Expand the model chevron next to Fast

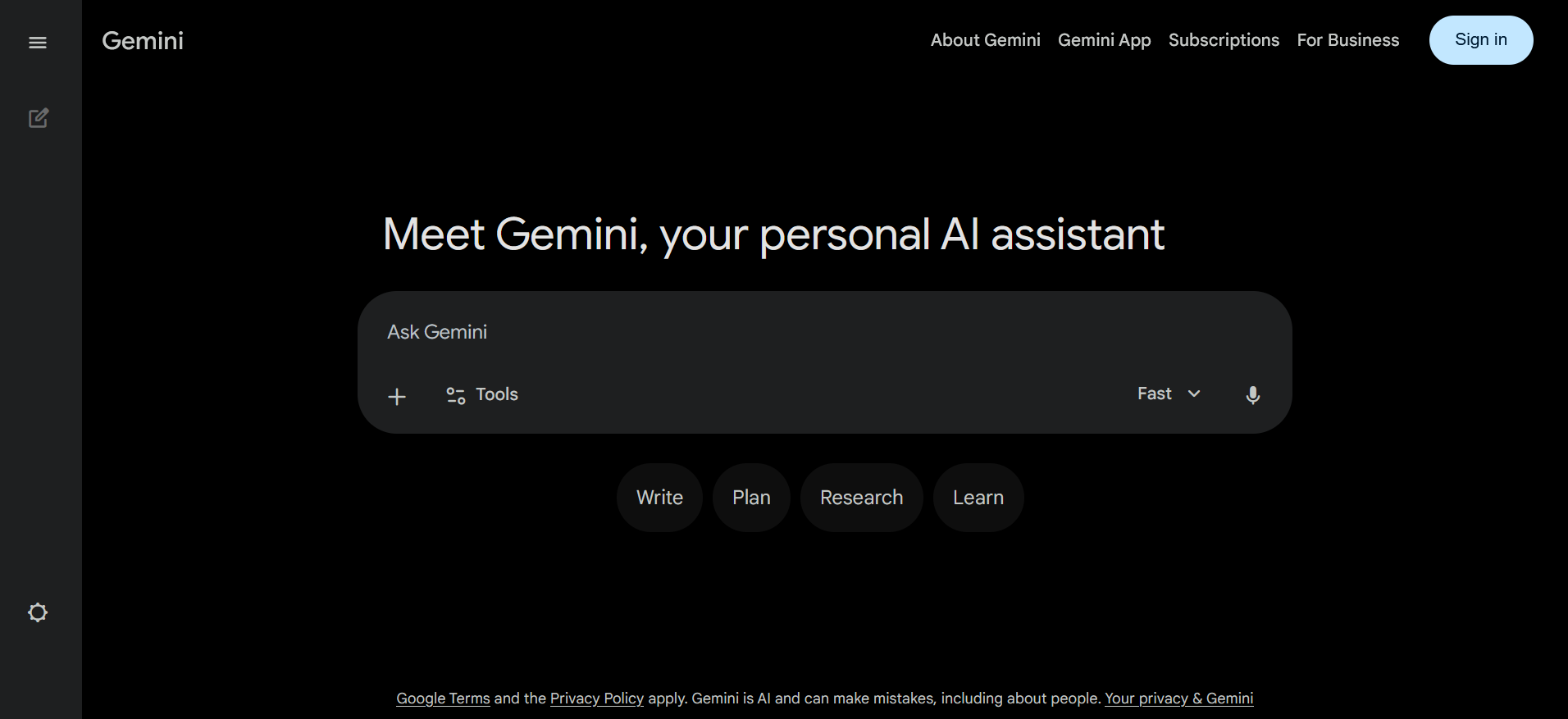pos(1194,394)
